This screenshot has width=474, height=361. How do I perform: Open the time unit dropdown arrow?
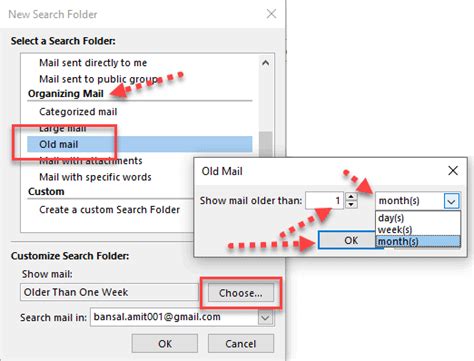coord(451,201)
